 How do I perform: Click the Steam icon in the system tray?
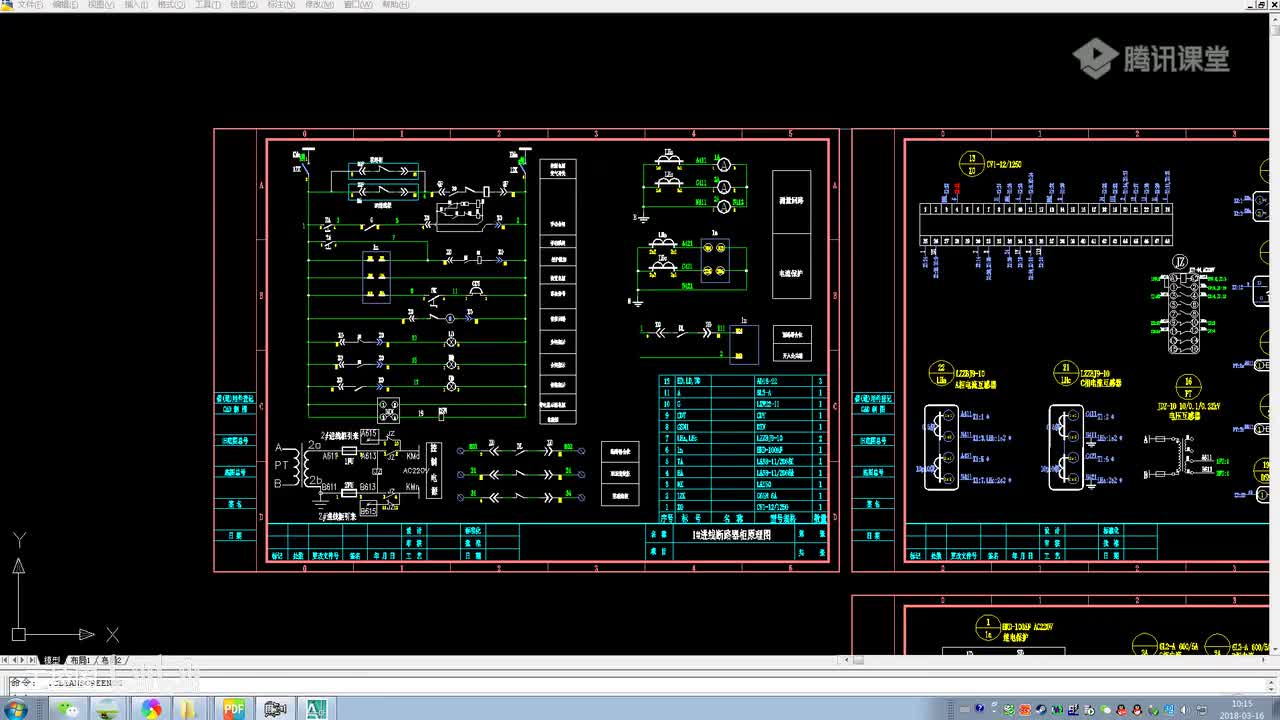pyautogui.click(x=1043, y=709)
